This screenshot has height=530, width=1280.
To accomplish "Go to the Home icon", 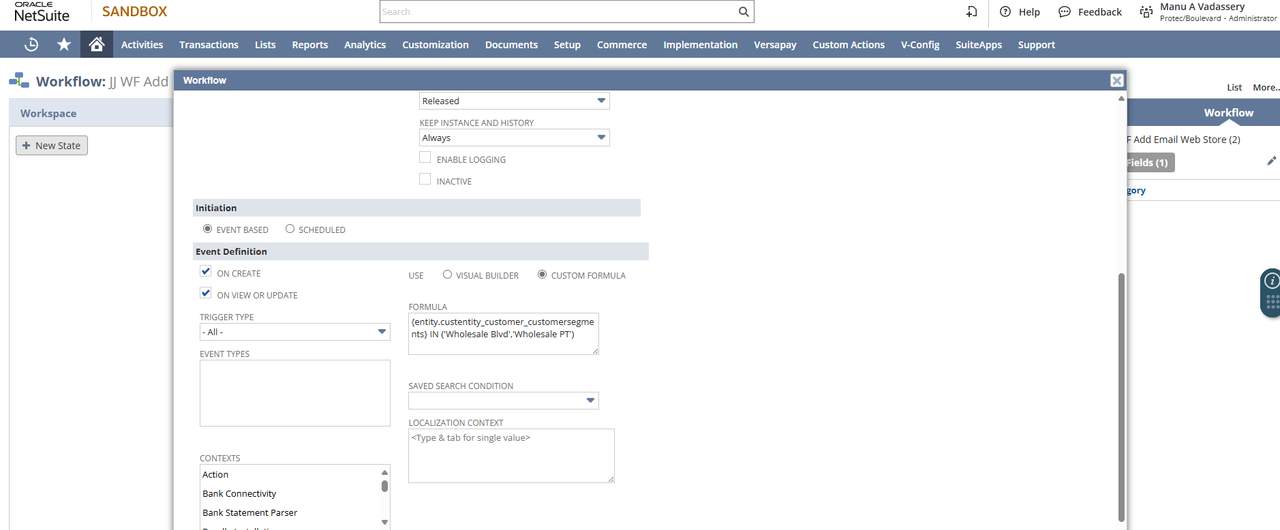I will (x=96, y=44).
